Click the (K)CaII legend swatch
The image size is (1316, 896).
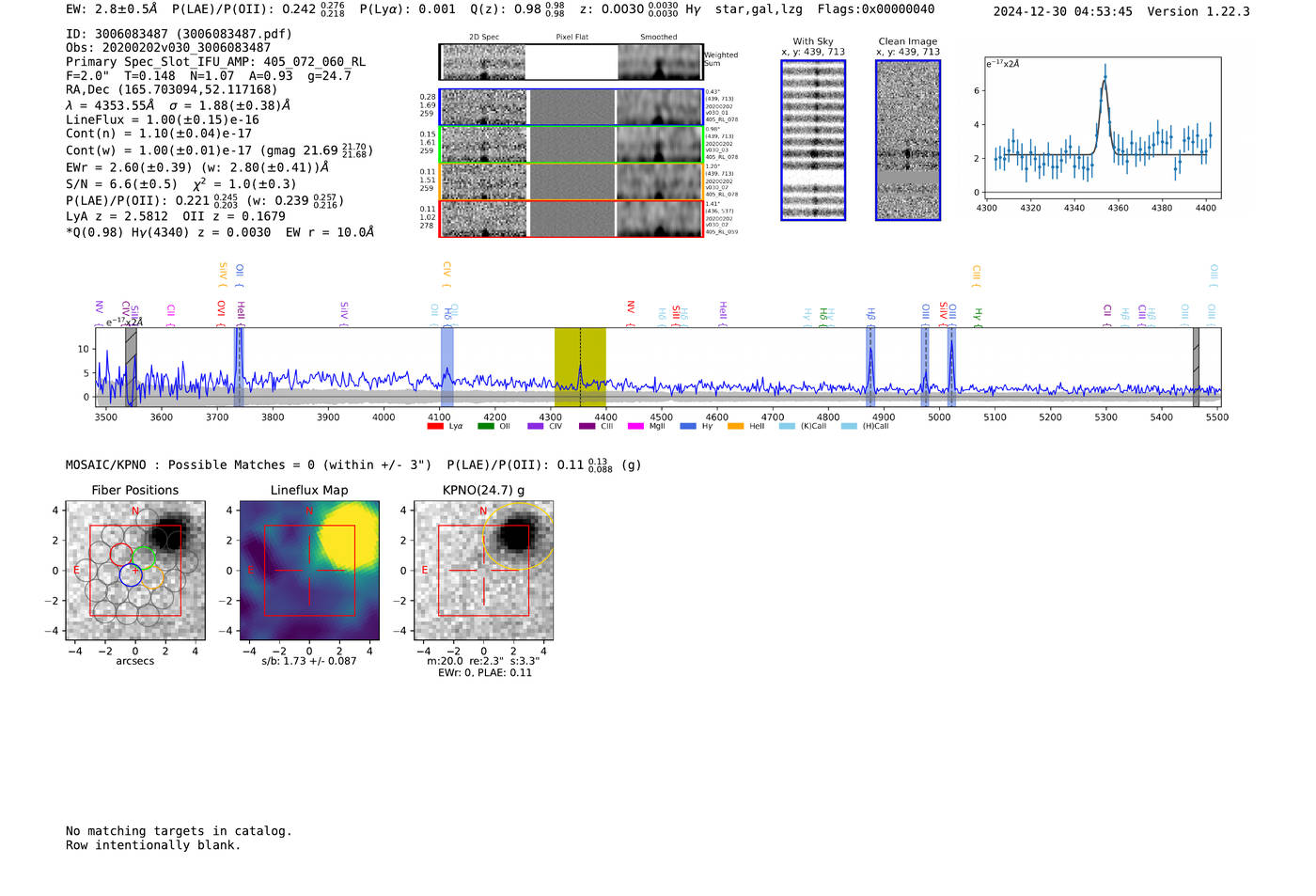(787, 427)
